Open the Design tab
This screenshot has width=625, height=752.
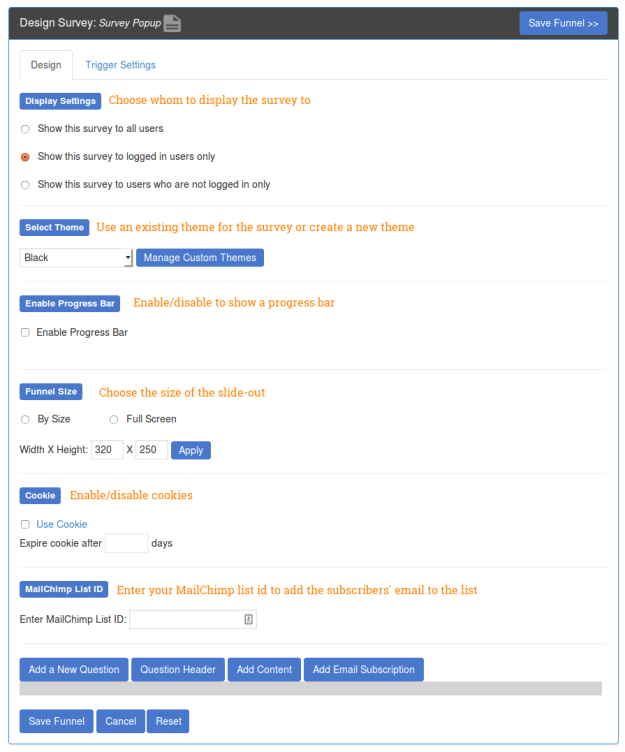[x=46, y=65]
